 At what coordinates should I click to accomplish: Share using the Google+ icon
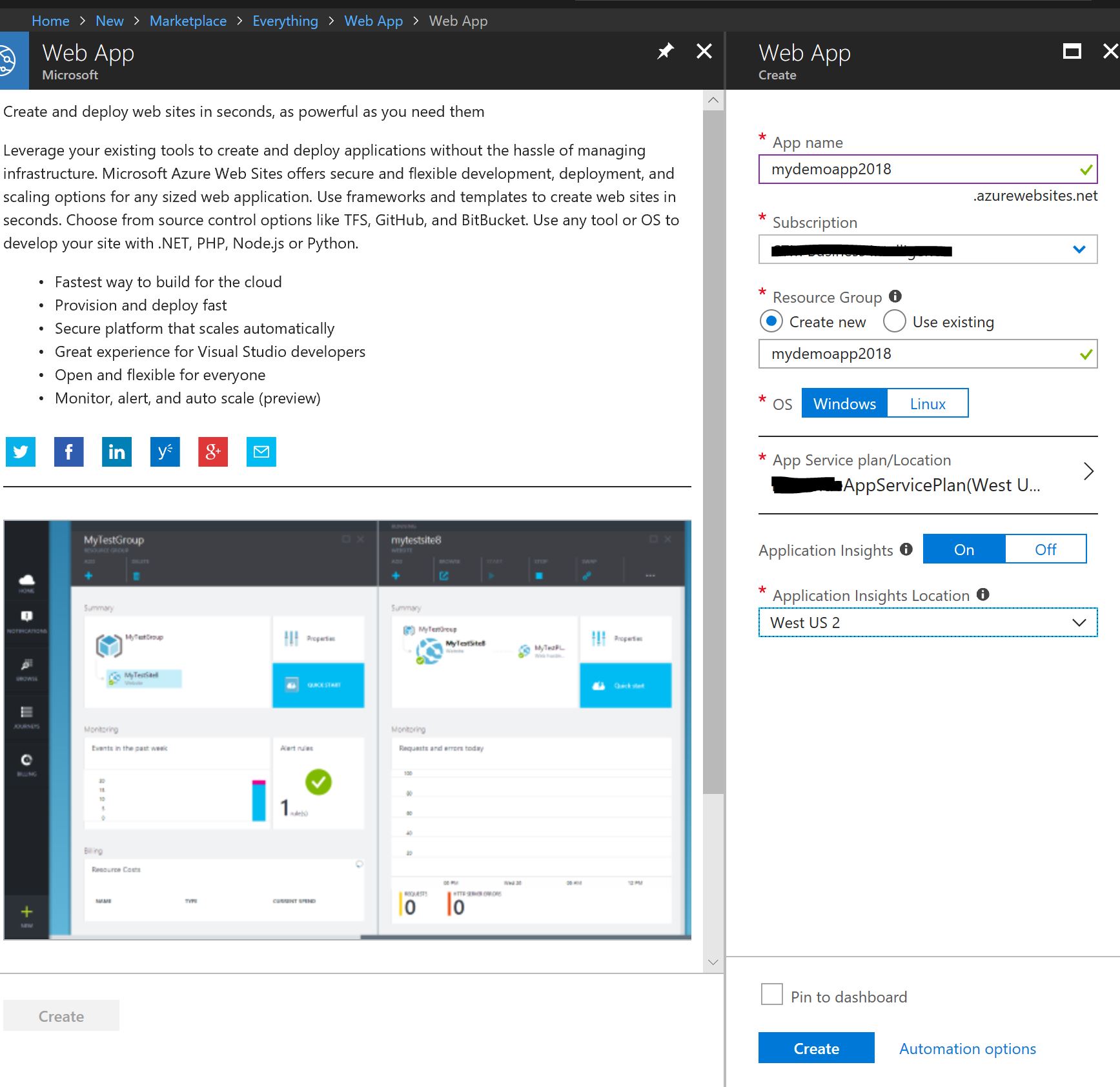[213, 452]
